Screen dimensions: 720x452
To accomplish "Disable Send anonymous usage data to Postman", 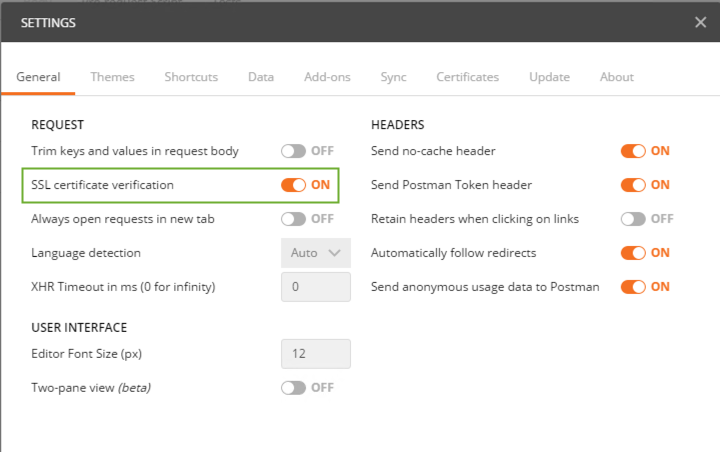I will point(634,287).
